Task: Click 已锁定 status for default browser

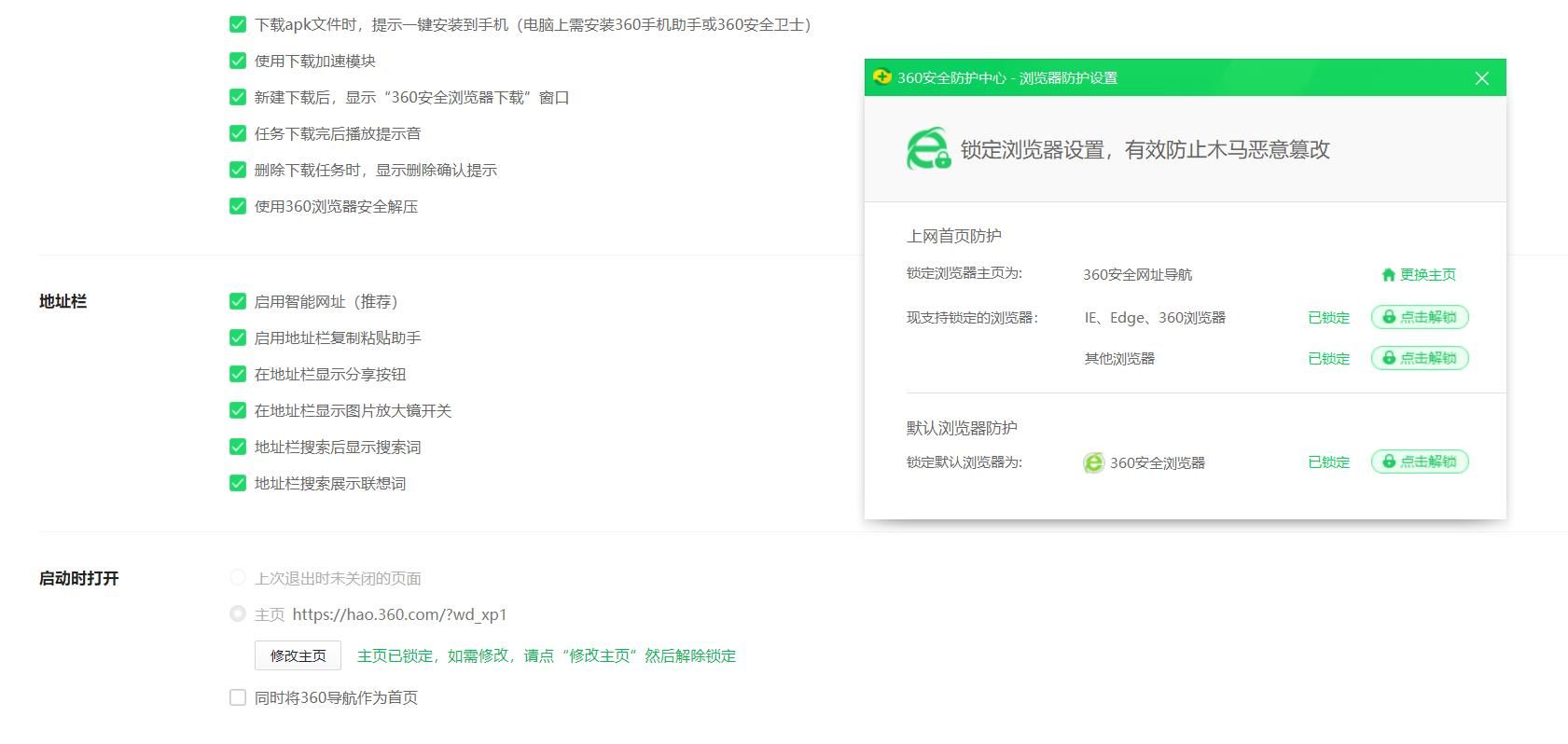Action: point(1328,462)
